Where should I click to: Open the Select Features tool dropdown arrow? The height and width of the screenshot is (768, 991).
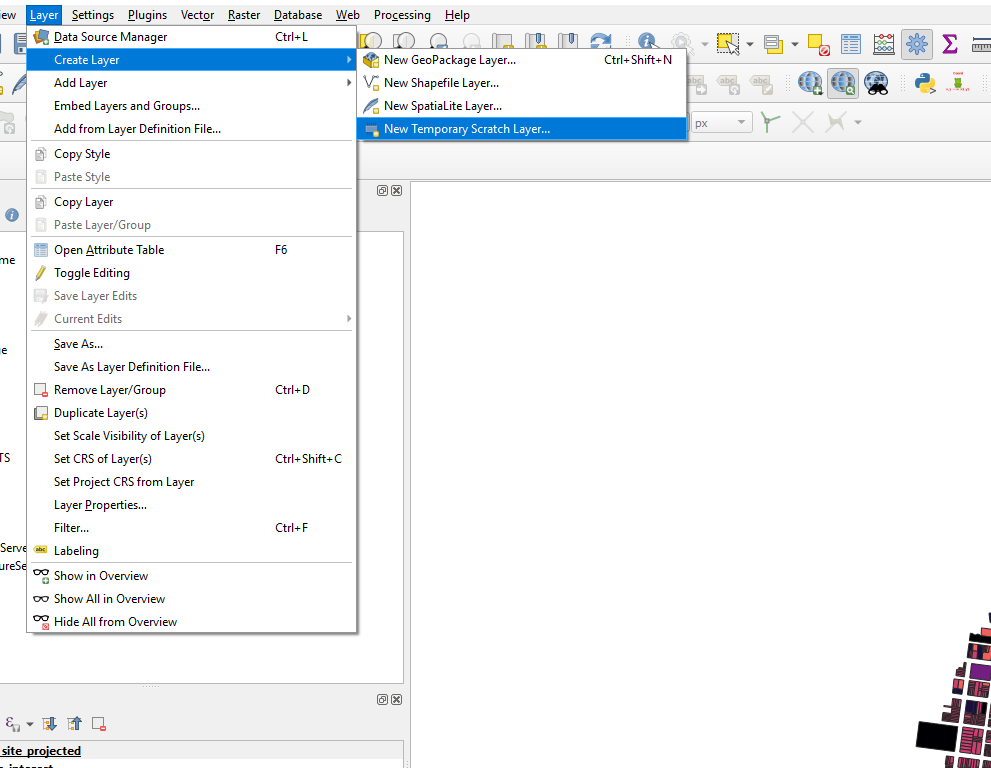(748, 44)
